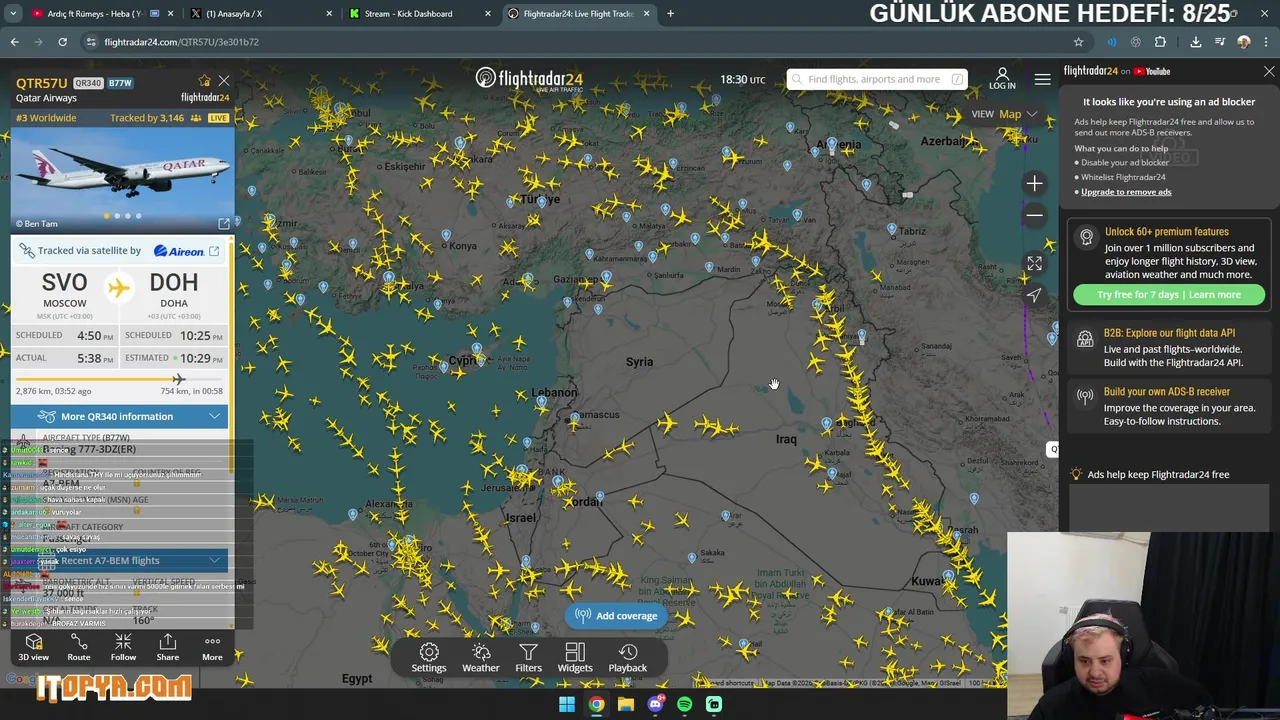Reload the browser page

click(62, 42)
